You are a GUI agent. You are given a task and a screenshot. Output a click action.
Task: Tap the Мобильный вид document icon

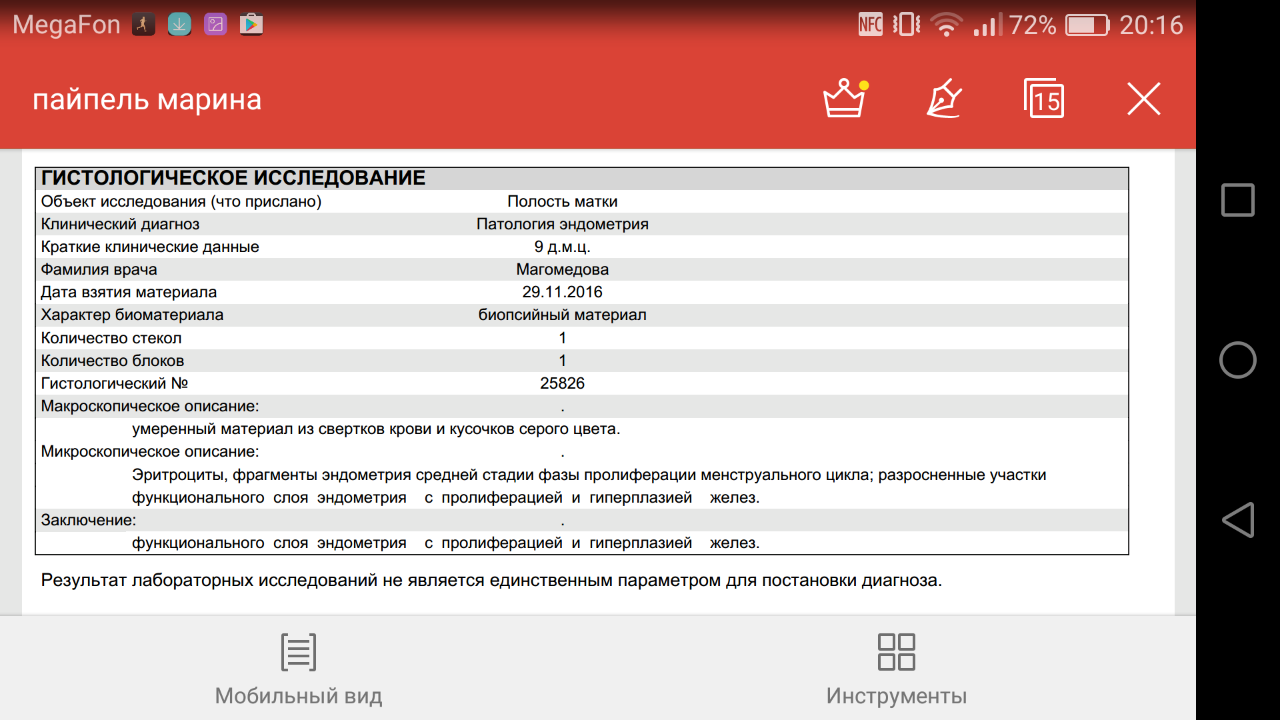pos(298,652)
